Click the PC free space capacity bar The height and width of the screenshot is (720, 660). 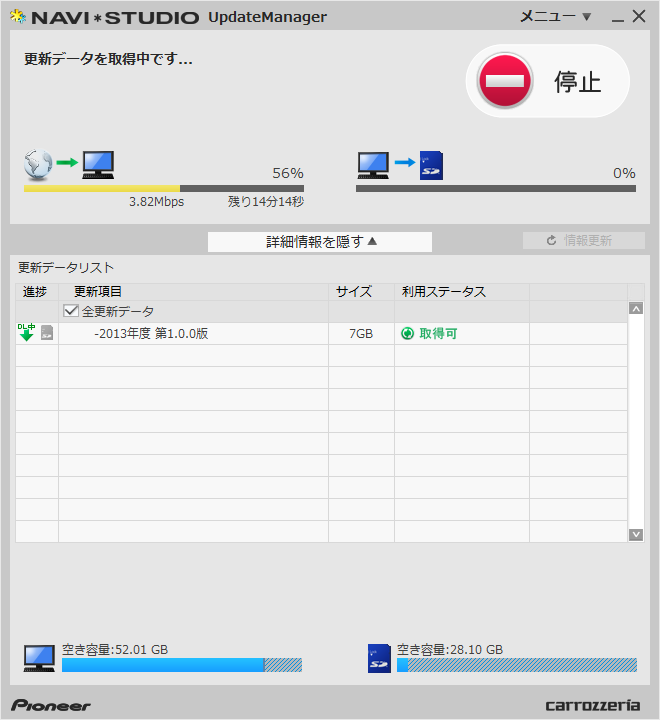[x=182, y=665]
